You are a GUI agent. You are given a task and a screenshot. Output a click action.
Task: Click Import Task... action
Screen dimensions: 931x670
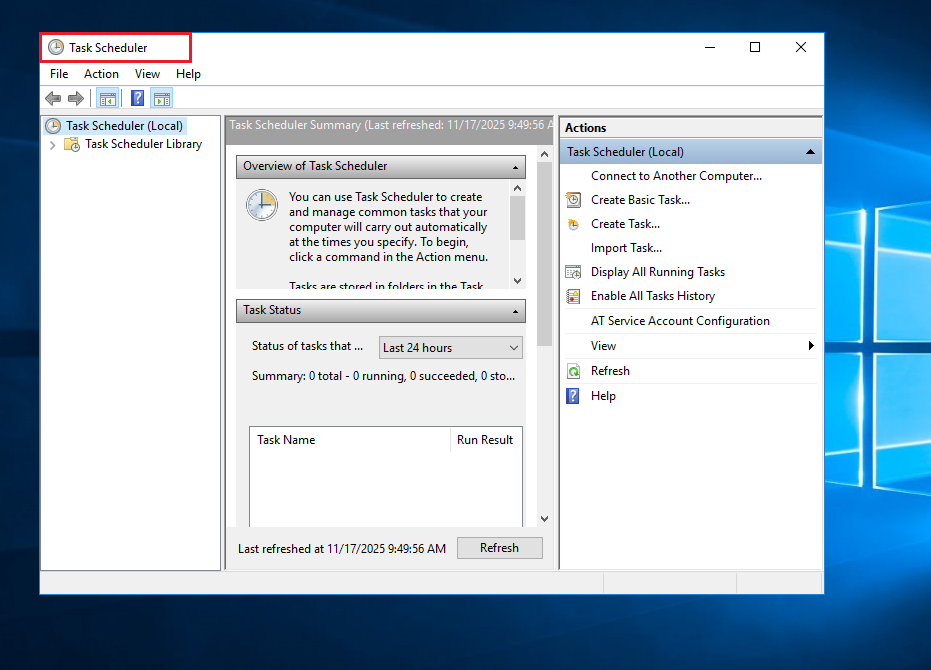tap(626, 248)
